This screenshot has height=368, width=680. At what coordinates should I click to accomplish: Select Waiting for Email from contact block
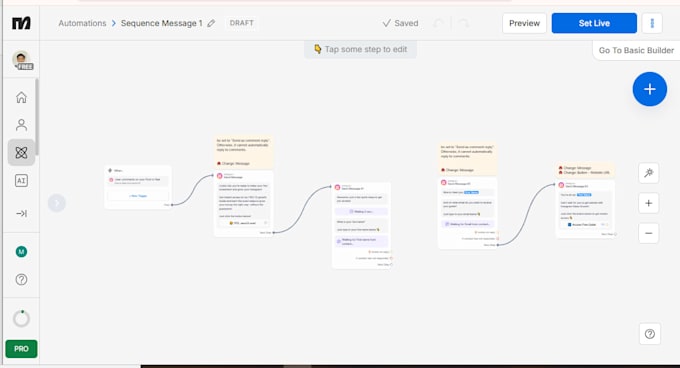(x=468, y=224)
